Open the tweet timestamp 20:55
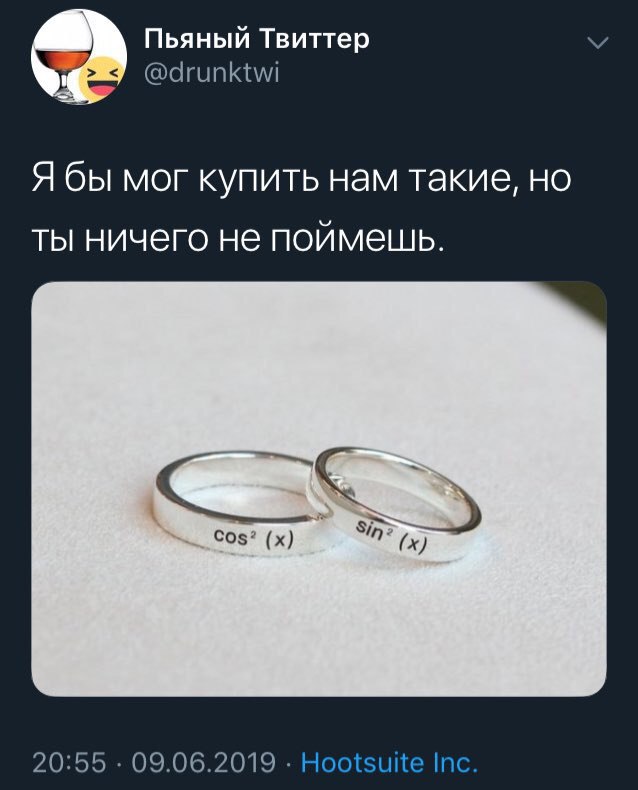The width and height of the screenshot is (638, 790). click(x=70, y=762)
